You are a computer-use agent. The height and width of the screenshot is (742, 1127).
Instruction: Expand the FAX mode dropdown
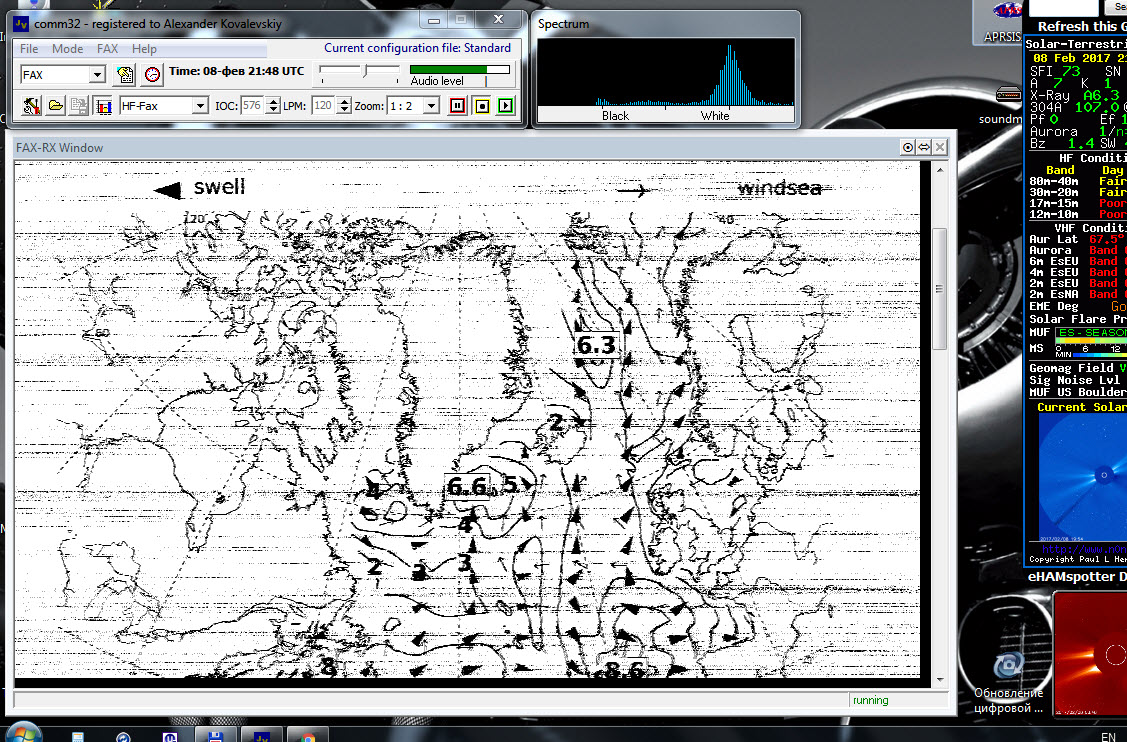point(97,75)
